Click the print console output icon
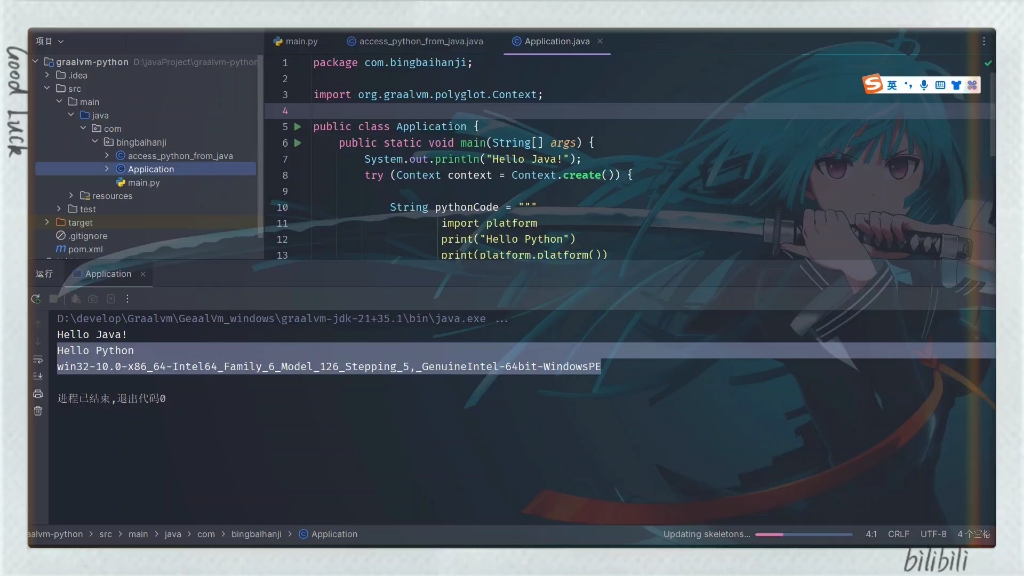 coord(38,394)
